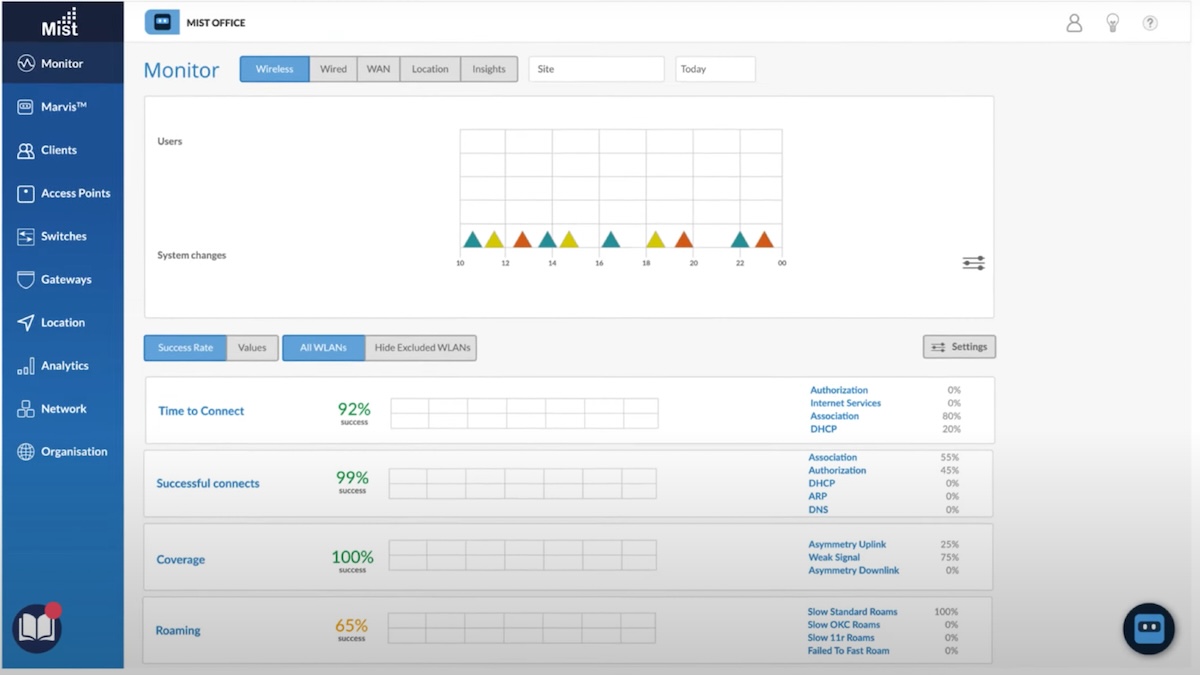Click the Weak Signal classifier link
This screenshot has width=1200, height=675.
pos(834,557)
